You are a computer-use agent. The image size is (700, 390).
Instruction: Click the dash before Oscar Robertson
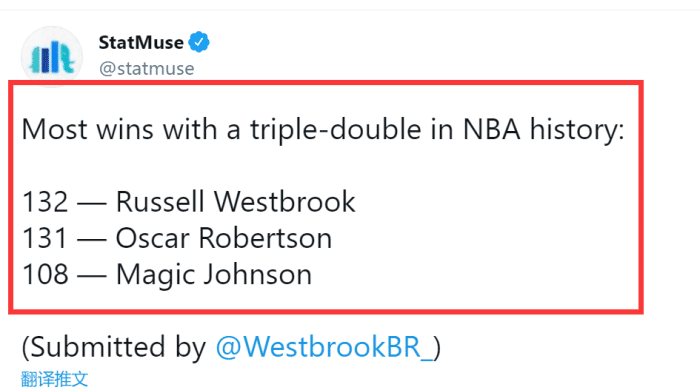[x=92, y=239]
